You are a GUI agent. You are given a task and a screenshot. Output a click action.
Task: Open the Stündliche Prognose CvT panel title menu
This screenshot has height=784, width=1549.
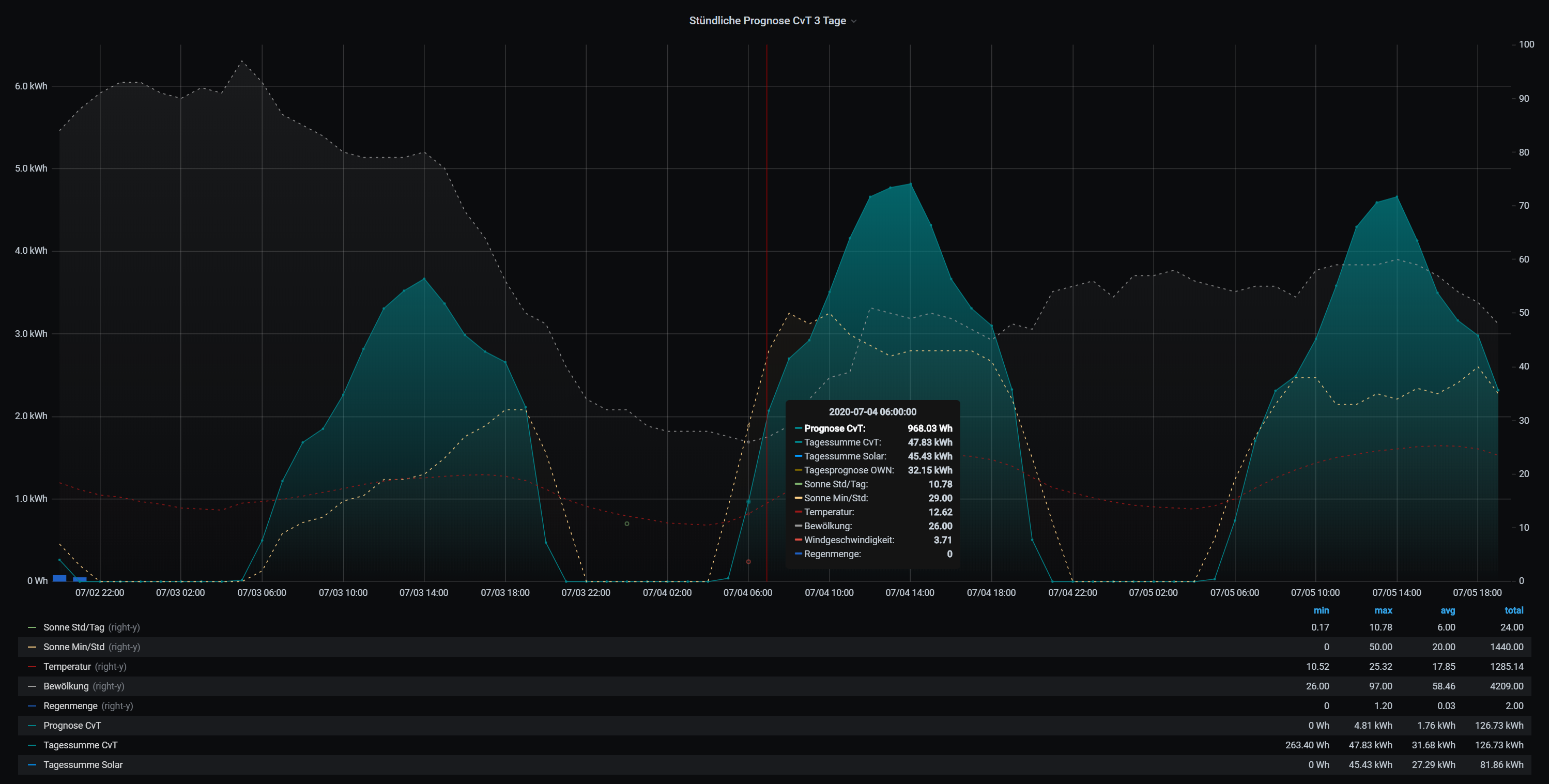[766, 21]
